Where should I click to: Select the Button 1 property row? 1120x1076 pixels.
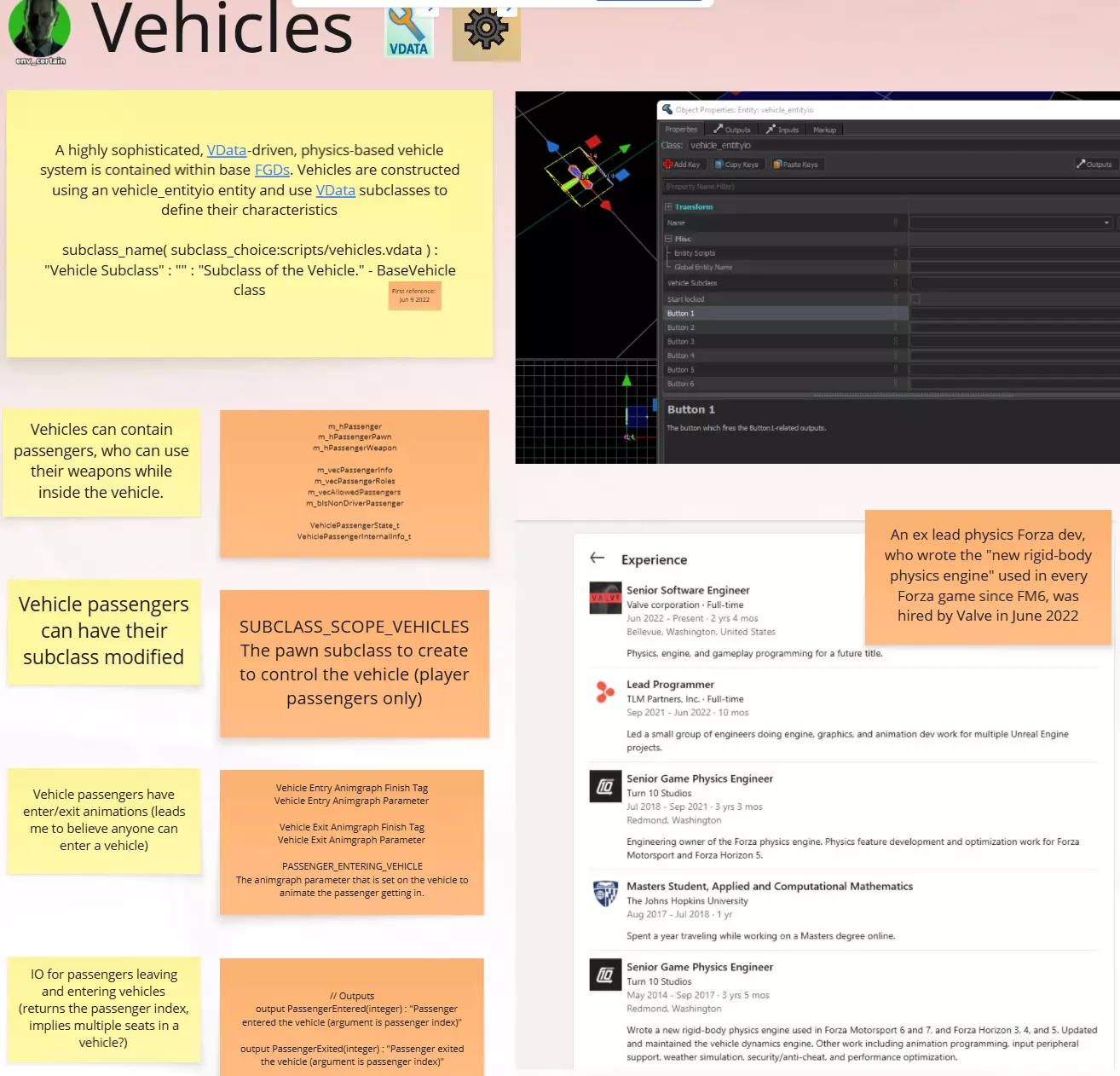(x=786, y=314)
